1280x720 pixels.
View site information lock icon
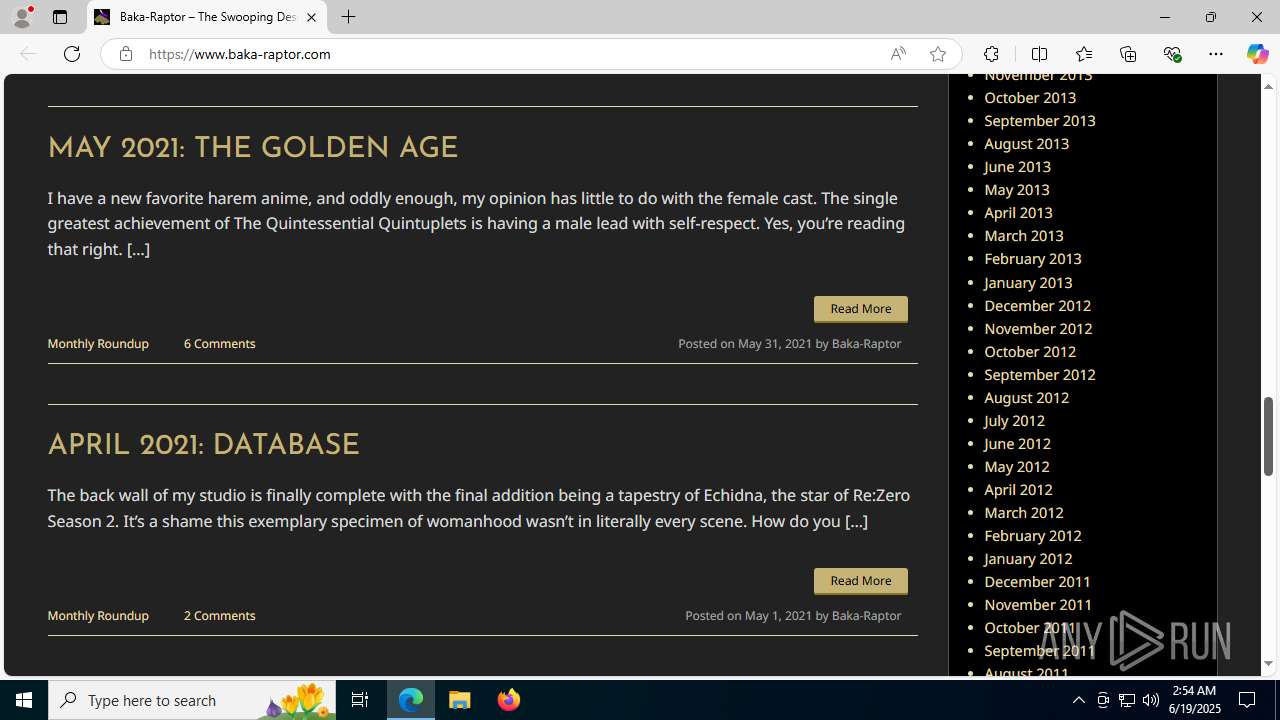[125, 54]
